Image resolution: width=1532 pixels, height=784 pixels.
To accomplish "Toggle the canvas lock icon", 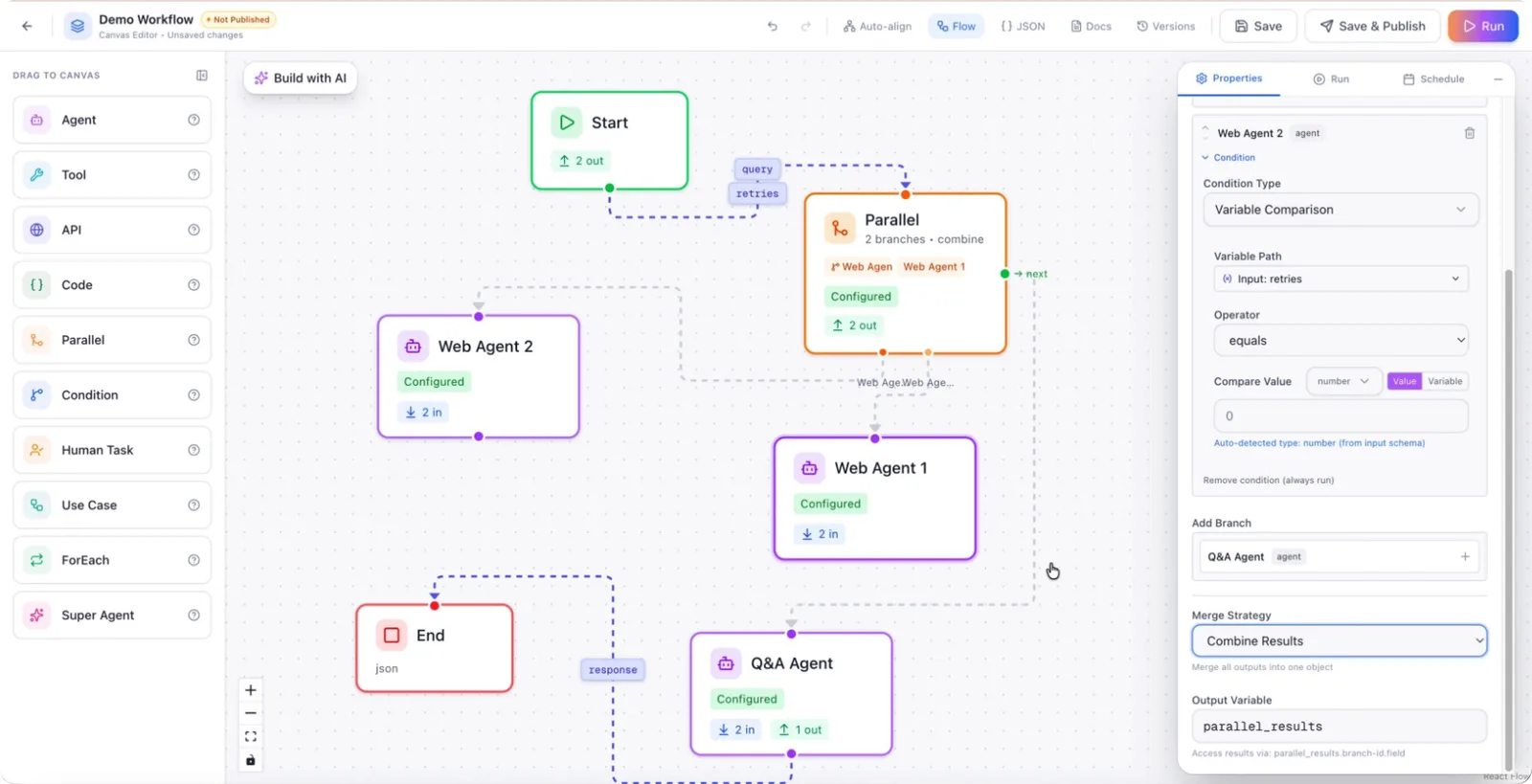I will pos(251,760).
